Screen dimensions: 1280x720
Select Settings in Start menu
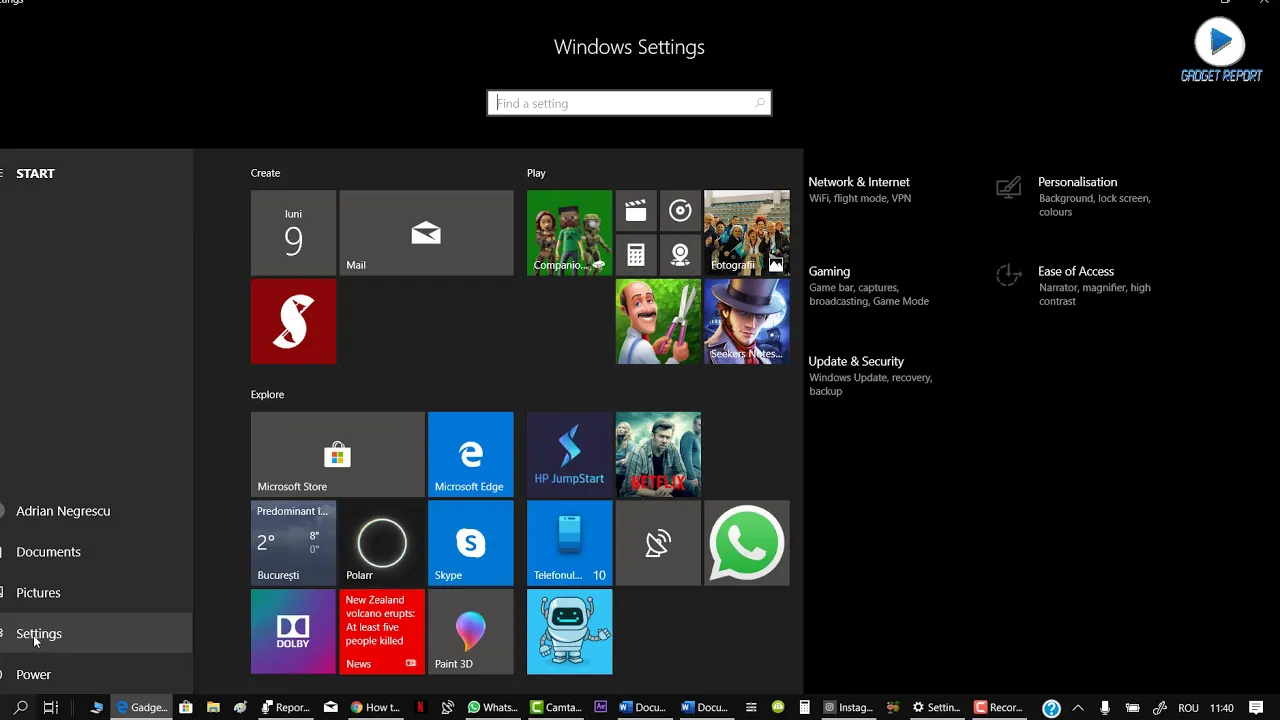96,634
